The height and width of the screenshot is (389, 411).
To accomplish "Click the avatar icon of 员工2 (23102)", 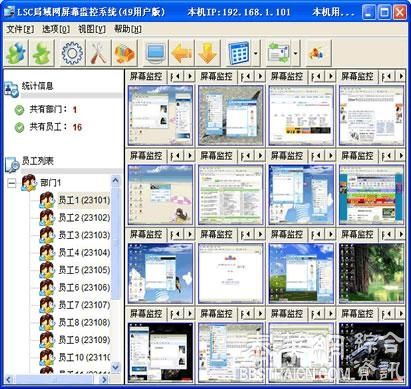I will tap(47, 218).
